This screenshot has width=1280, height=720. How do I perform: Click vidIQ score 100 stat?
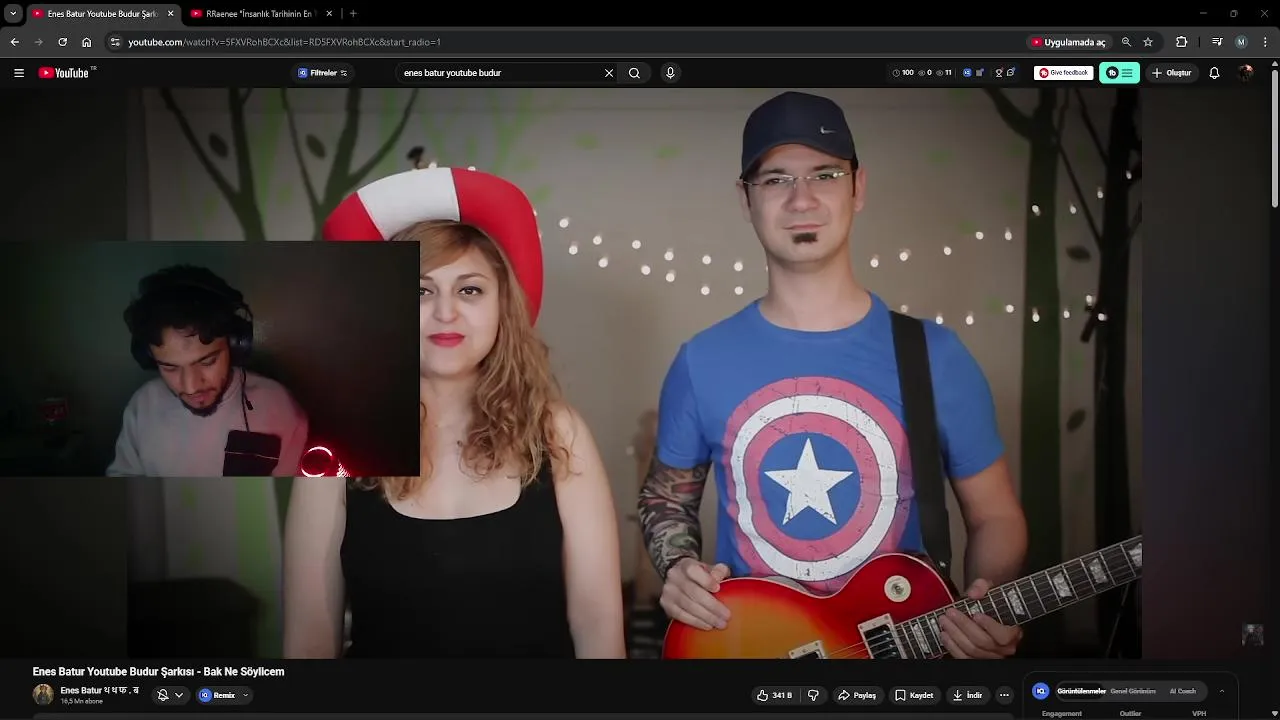point(902,73)
